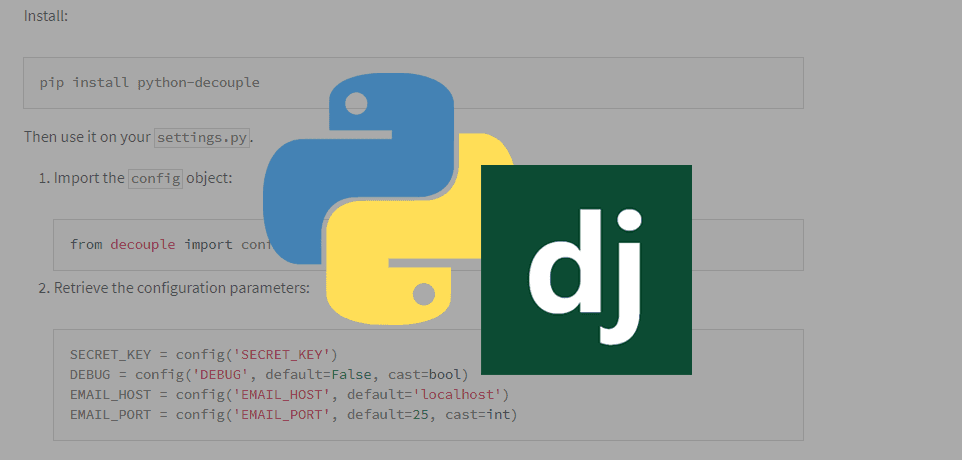Viewport: 962px width, 460px height.
Task: Click the pip install python-decouple code block
Action: click(414, 83)
